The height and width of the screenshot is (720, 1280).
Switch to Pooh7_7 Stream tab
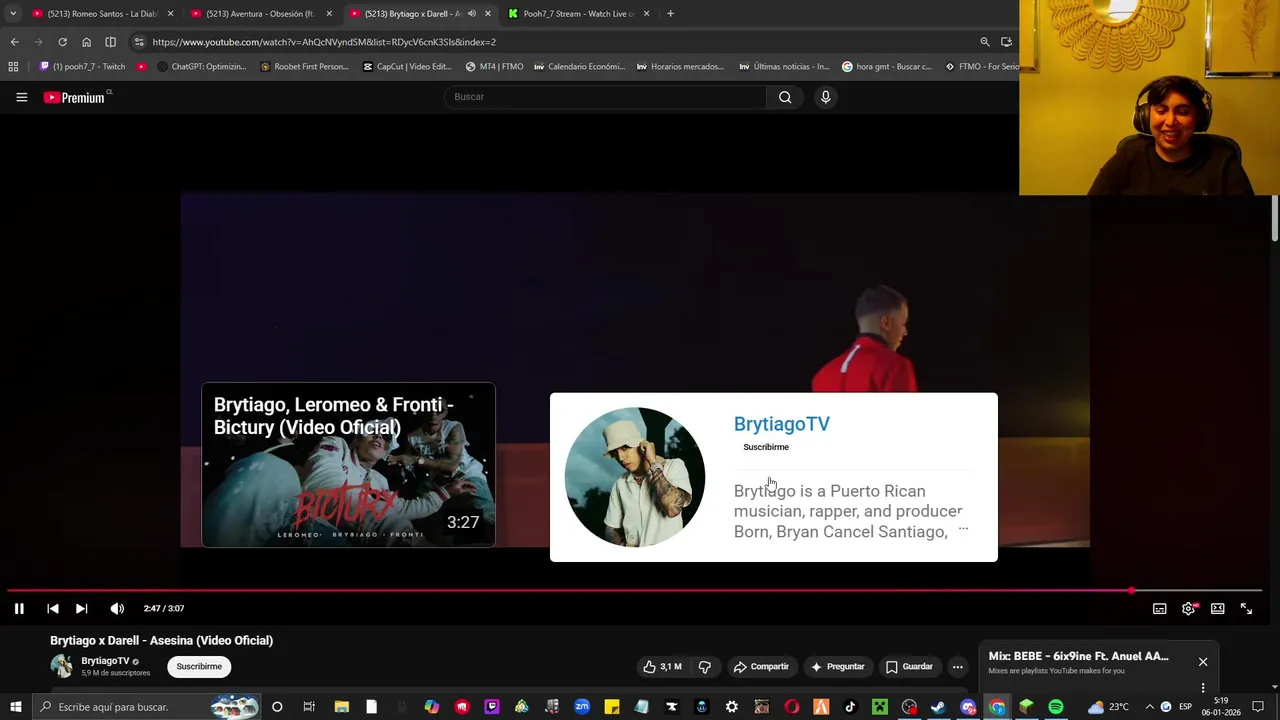[578, 14]
